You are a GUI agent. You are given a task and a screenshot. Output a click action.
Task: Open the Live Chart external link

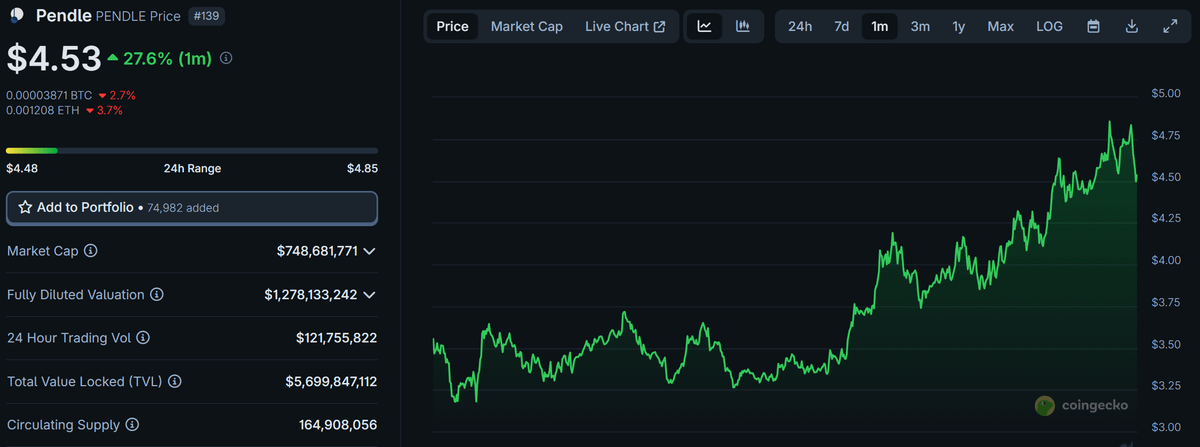coord(625,26)
